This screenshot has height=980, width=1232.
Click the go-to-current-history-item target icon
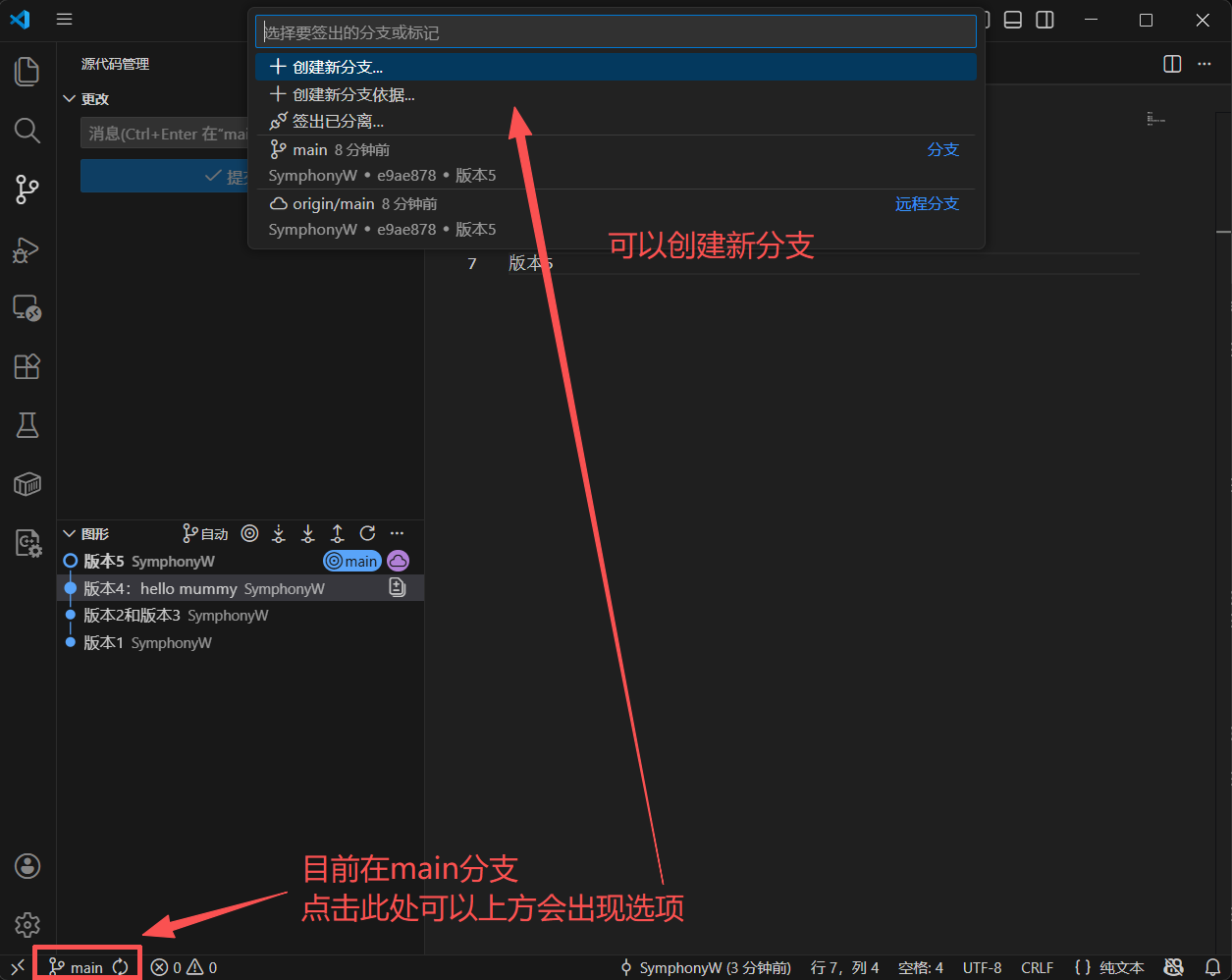coord(250,533)
